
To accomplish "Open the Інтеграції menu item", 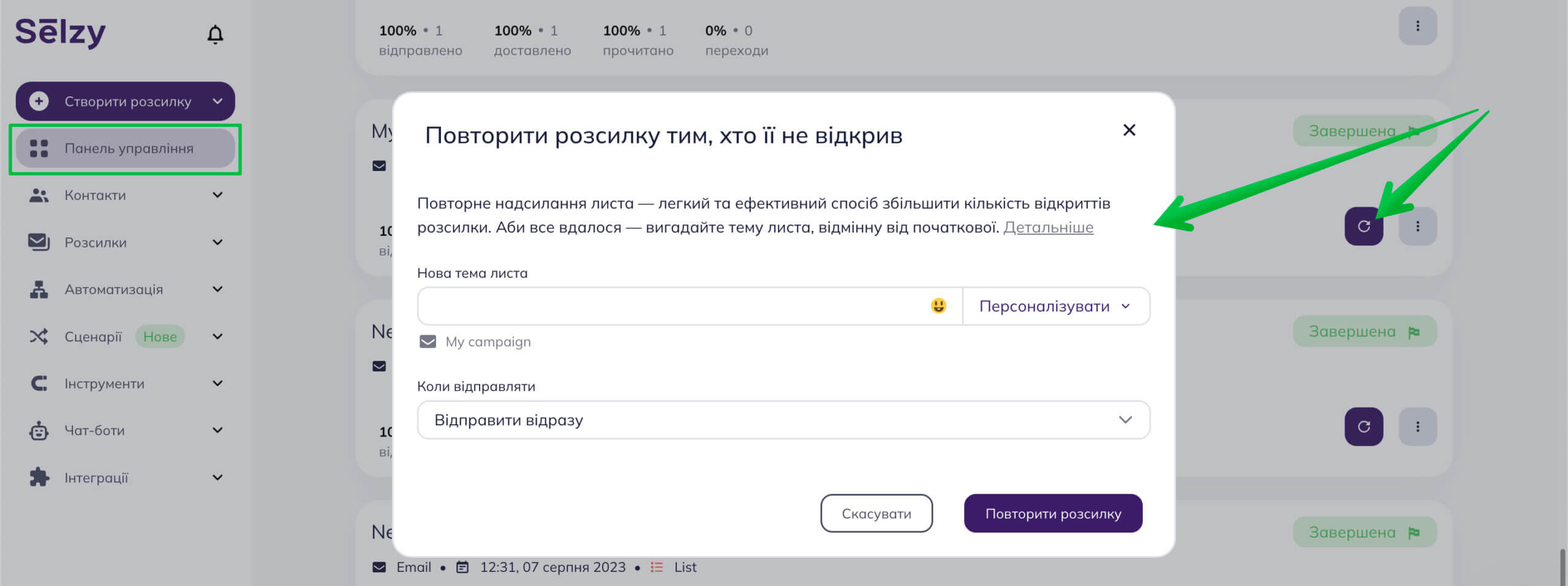I will 126,478.
